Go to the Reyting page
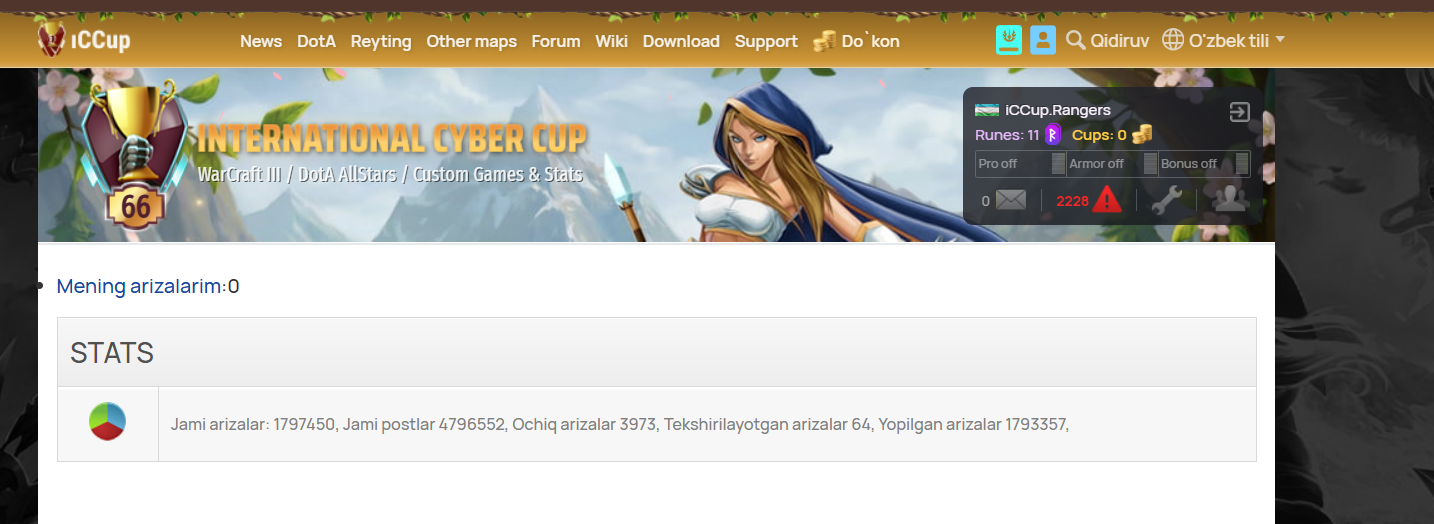1434x524 pixels. tap(381, 41)
